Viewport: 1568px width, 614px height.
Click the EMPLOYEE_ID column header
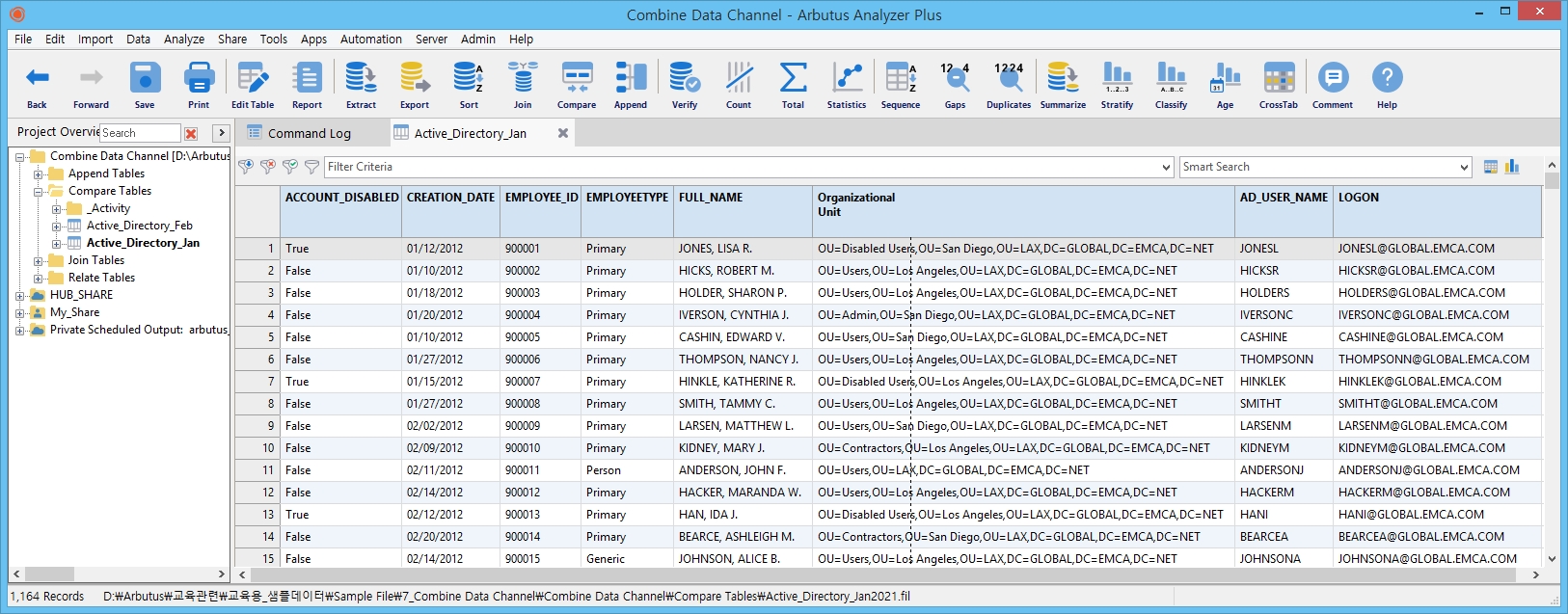(x=541, y=211)
